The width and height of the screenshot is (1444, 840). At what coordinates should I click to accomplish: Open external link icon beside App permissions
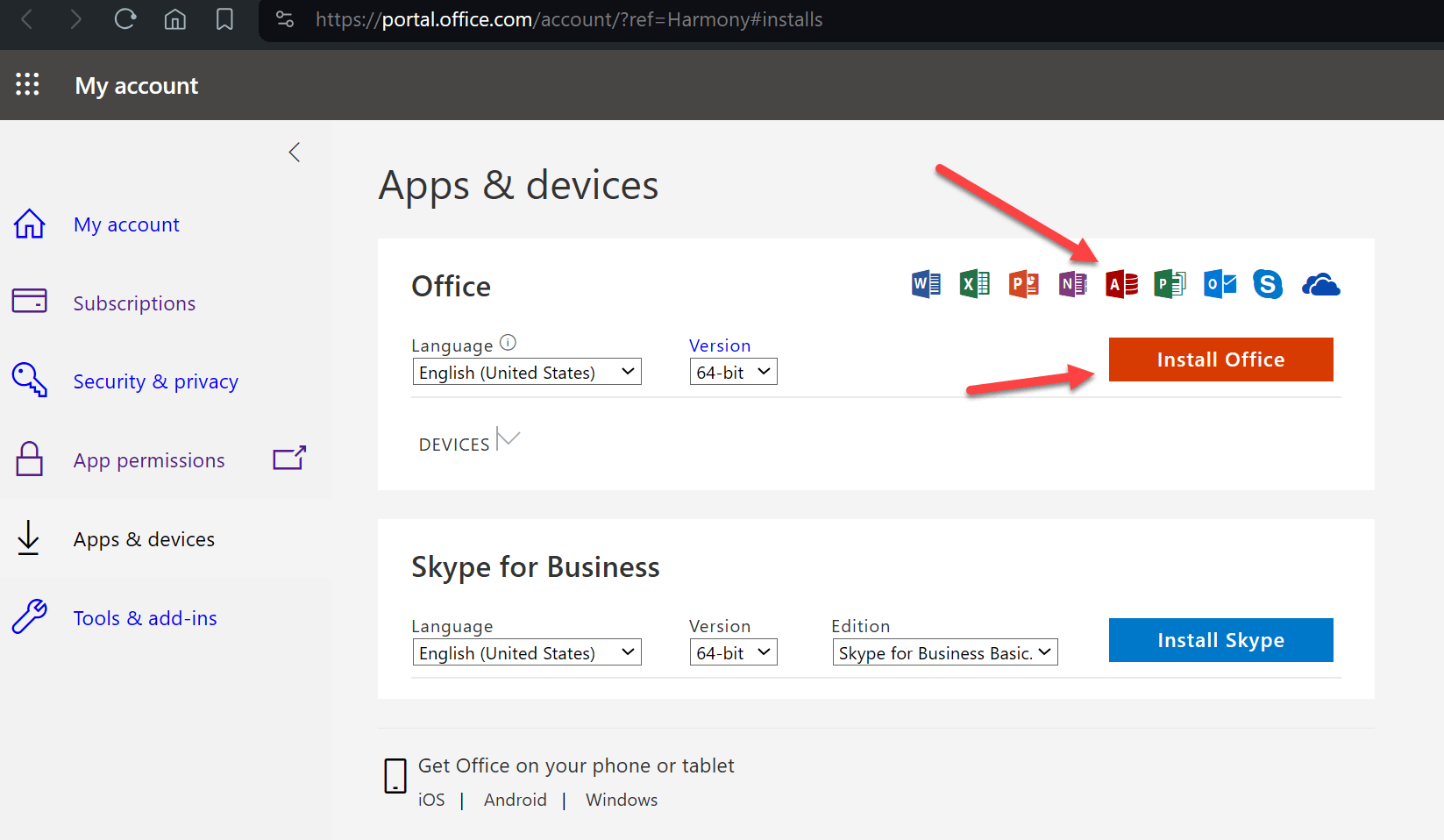pyautogui.click(x=289, y=458)
